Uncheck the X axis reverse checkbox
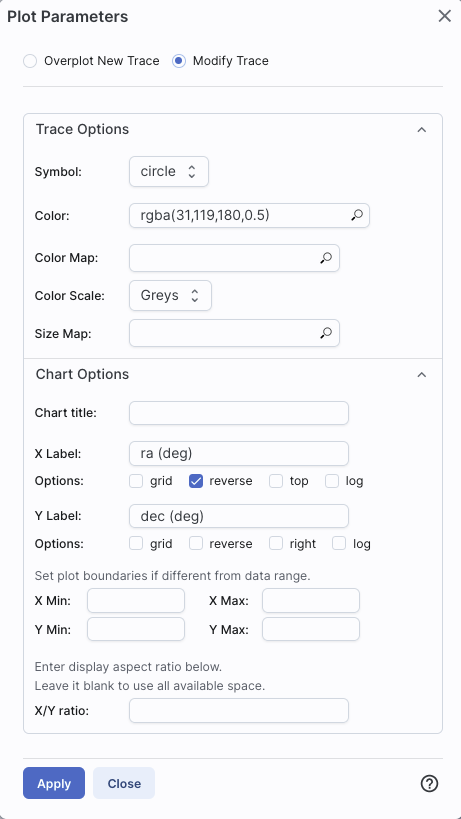The height and width of the screenshot is (819, 461). 196,481
